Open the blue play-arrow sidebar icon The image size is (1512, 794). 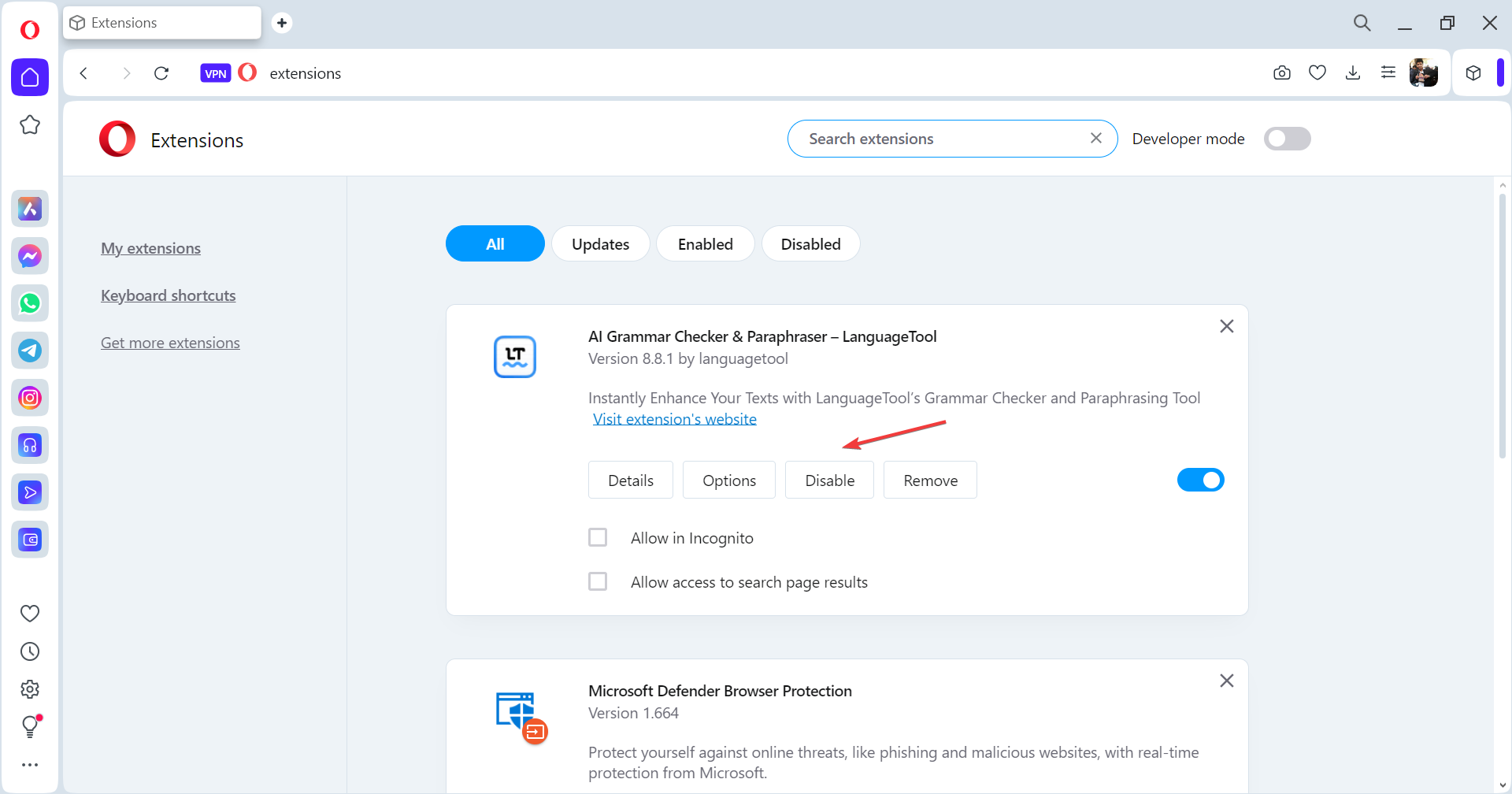[30, 492]
